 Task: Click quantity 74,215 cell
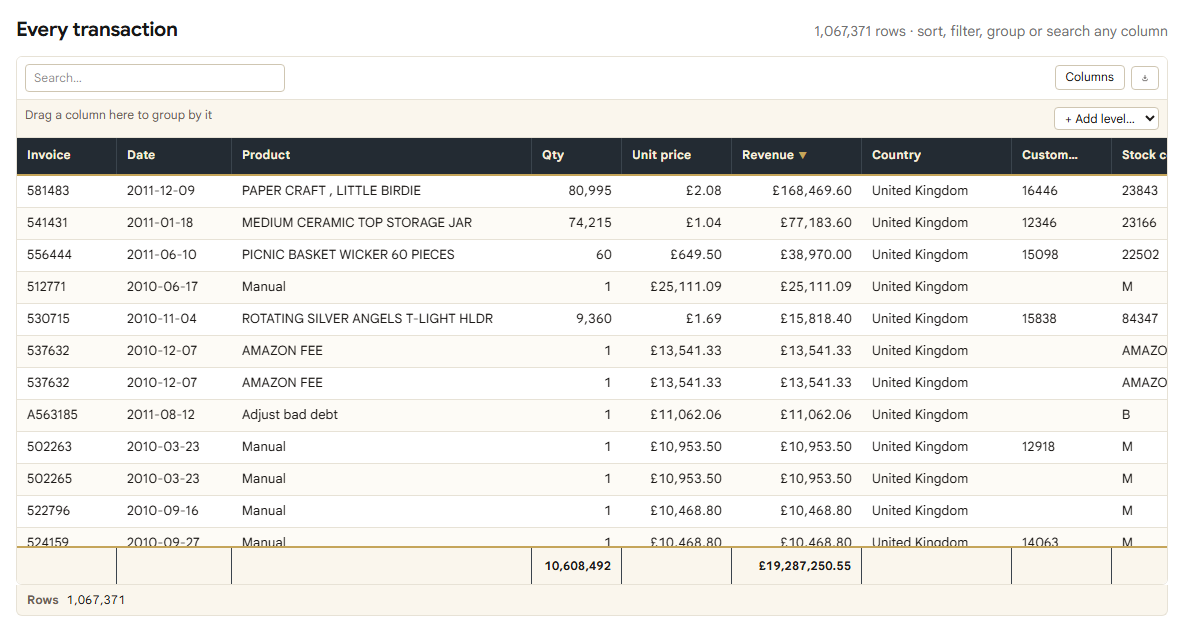(x=576, y=223)
